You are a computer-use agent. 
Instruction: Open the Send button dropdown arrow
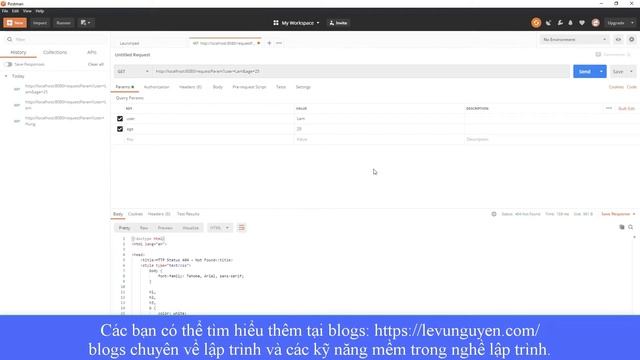click(601, 71)
